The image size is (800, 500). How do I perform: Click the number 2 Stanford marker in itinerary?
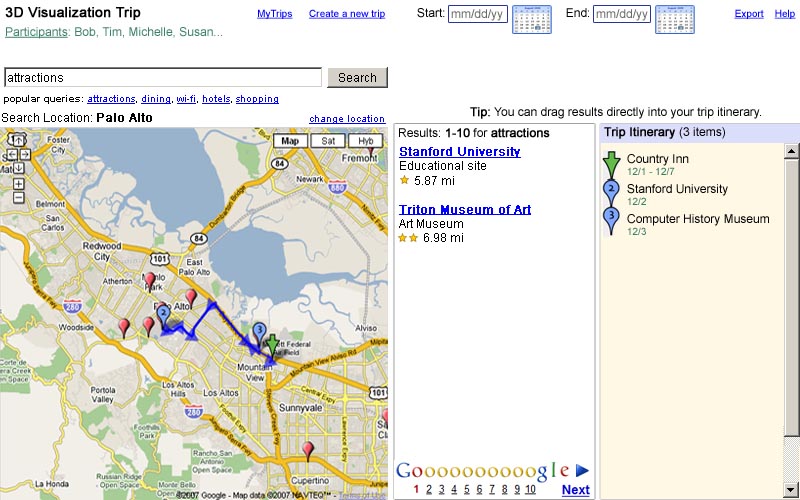coord(611,191)
